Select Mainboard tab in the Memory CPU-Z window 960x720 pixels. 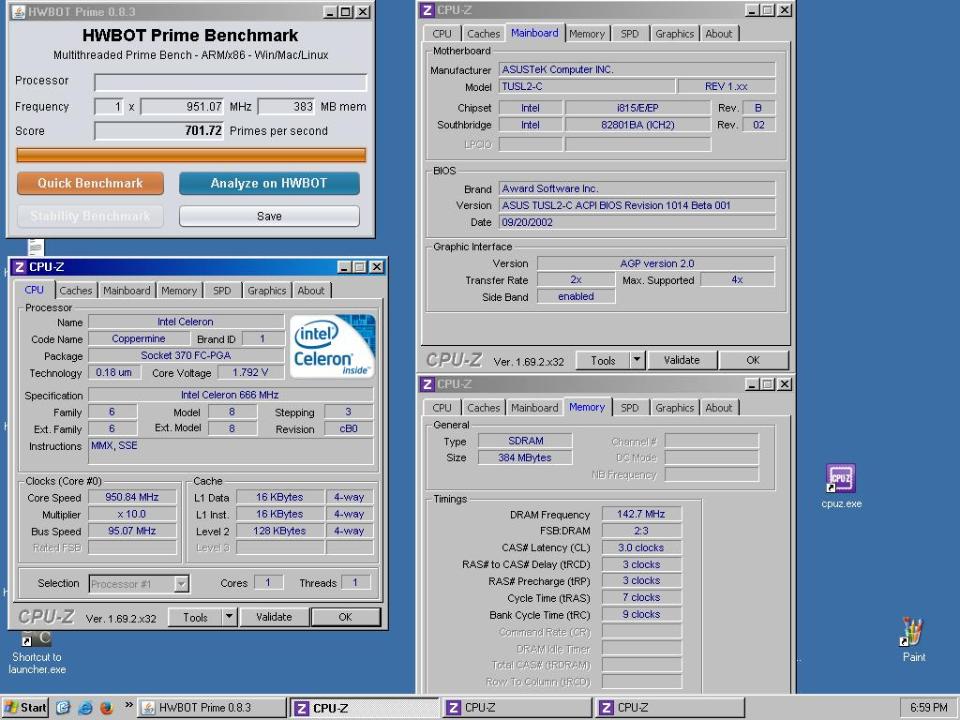[x=534, y=408]
